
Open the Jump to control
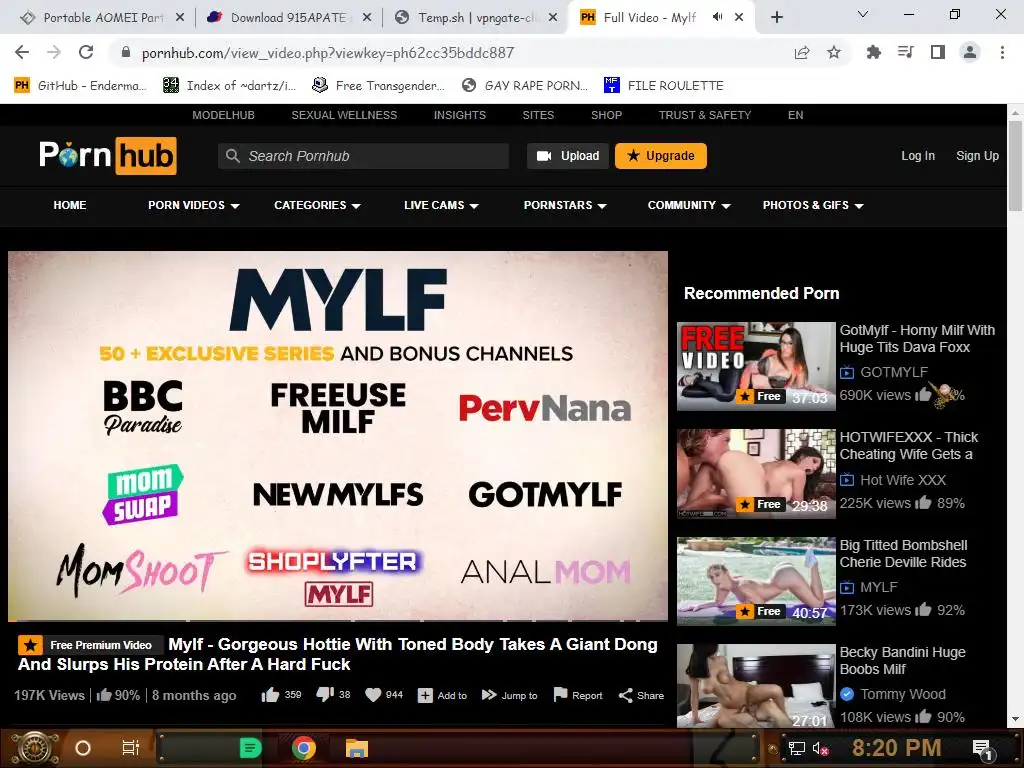click(509, 696)
